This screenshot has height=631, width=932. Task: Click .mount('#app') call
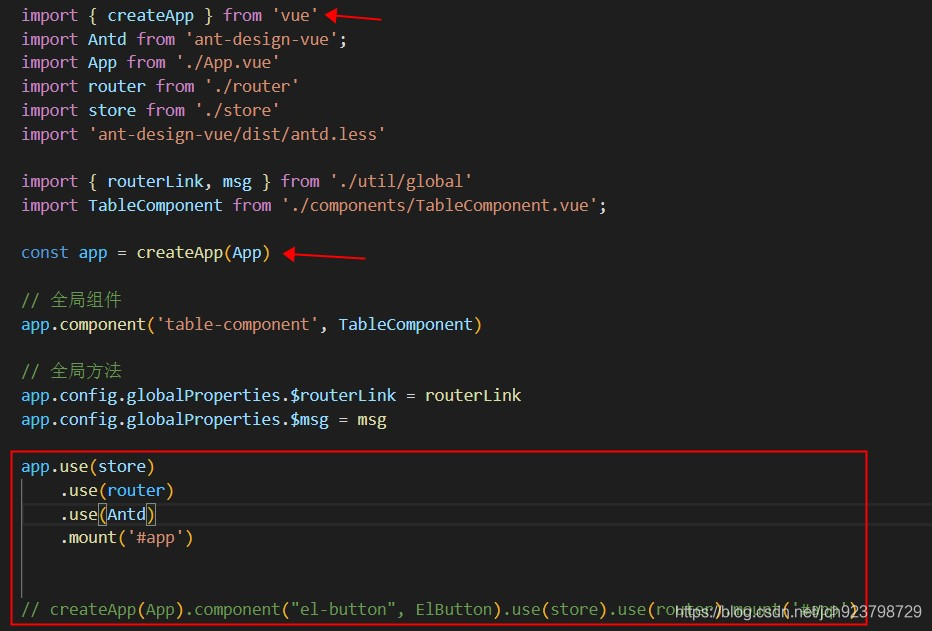(x=127, y=538)
